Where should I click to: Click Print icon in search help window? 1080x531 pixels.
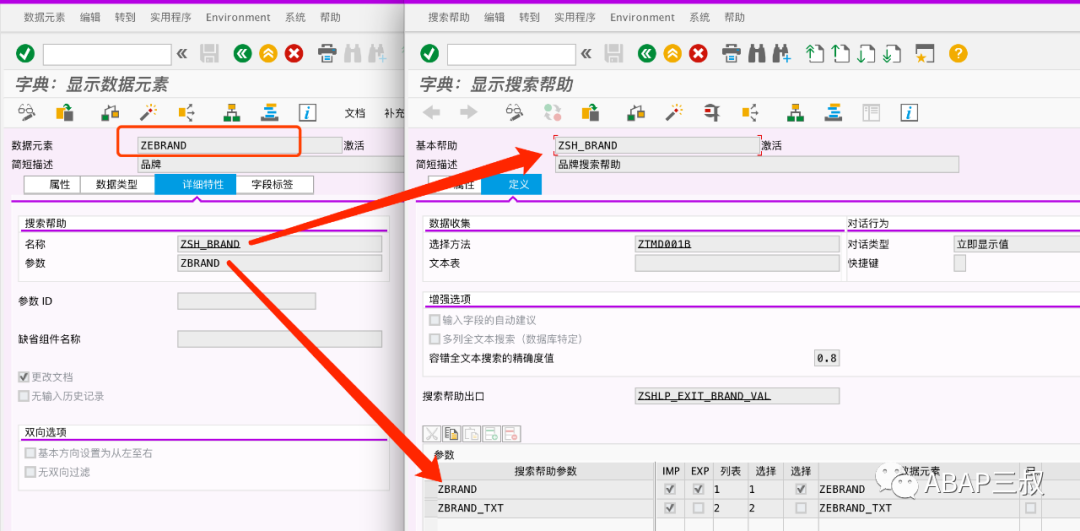[x=731, y=54]
